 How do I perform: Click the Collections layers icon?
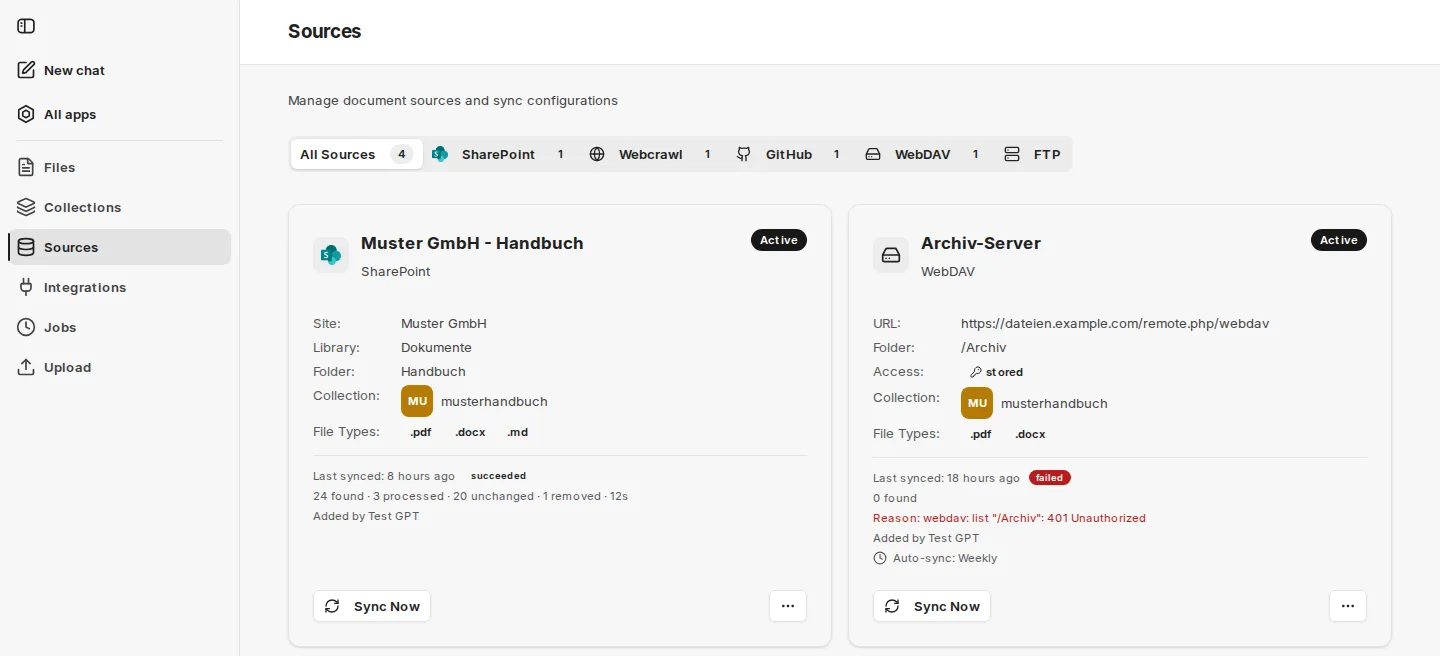[26, 207]
